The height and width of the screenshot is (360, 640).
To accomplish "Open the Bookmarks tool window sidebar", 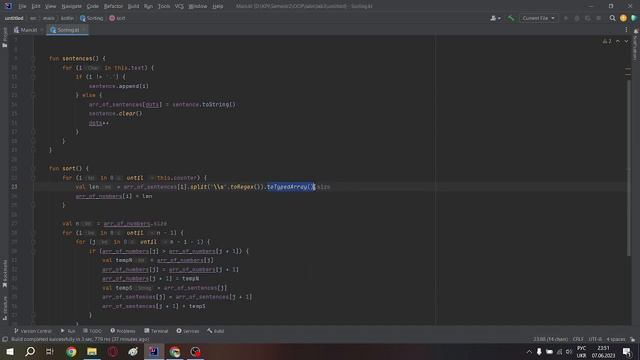I will tap(4, 274).
